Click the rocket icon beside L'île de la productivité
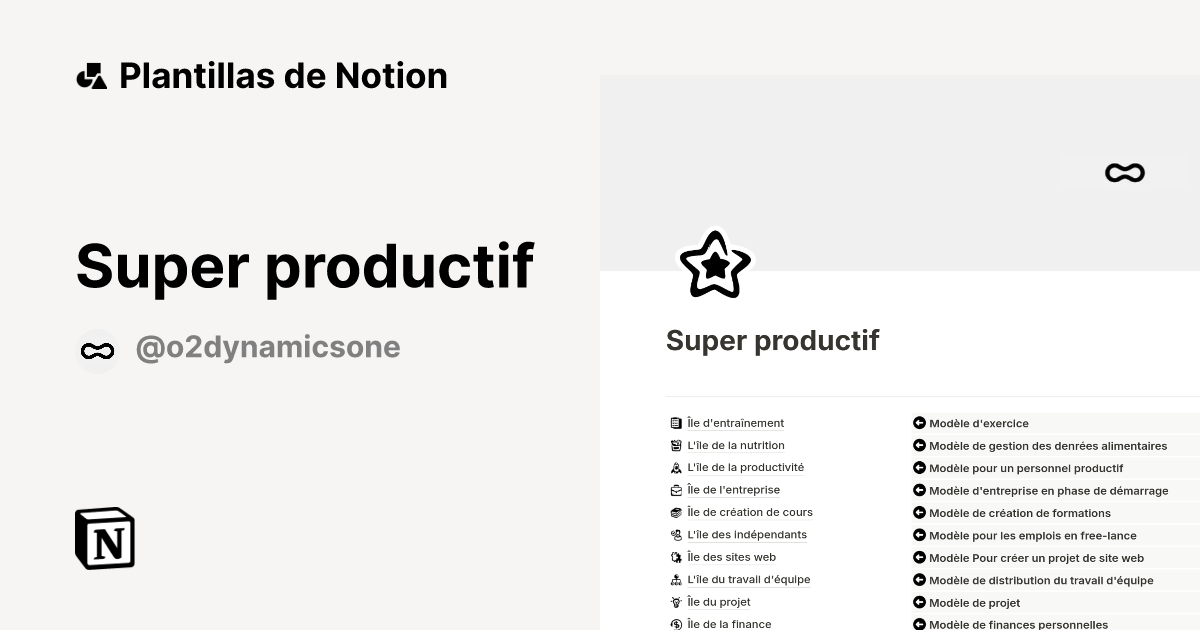 pos(675,467)
